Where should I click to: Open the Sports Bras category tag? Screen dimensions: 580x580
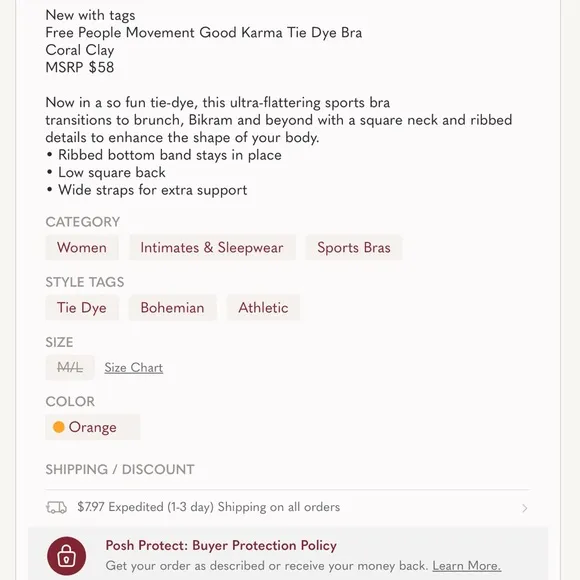coord(354,247)
